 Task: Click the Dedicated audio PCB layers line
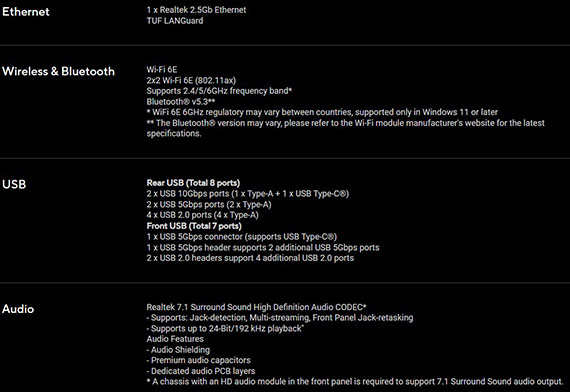click(x=201, y=371)
